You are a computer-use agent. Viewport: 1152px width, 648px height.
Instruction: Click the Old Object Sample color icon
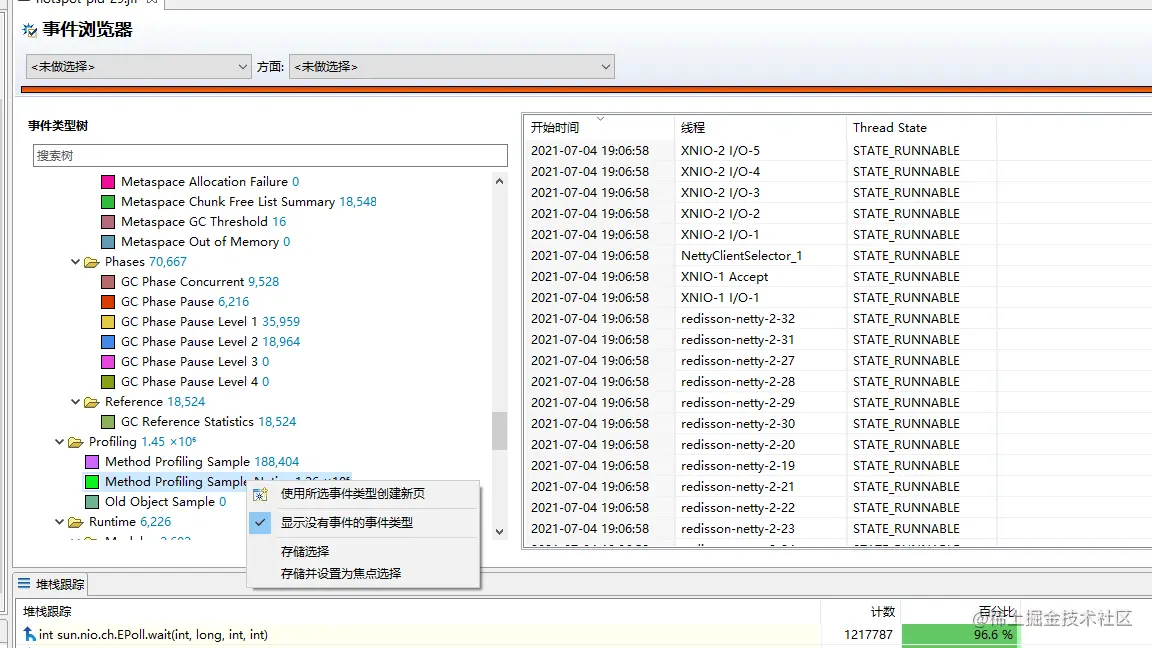click(x=92, y=502)
